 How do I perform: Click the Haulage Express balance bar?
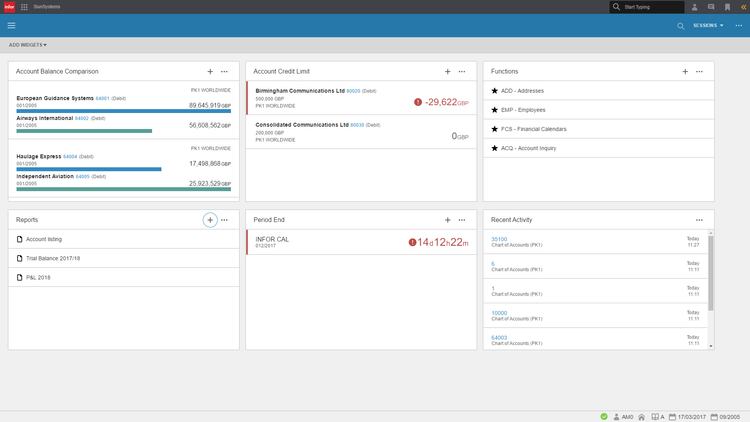click(x=89, y=169)
